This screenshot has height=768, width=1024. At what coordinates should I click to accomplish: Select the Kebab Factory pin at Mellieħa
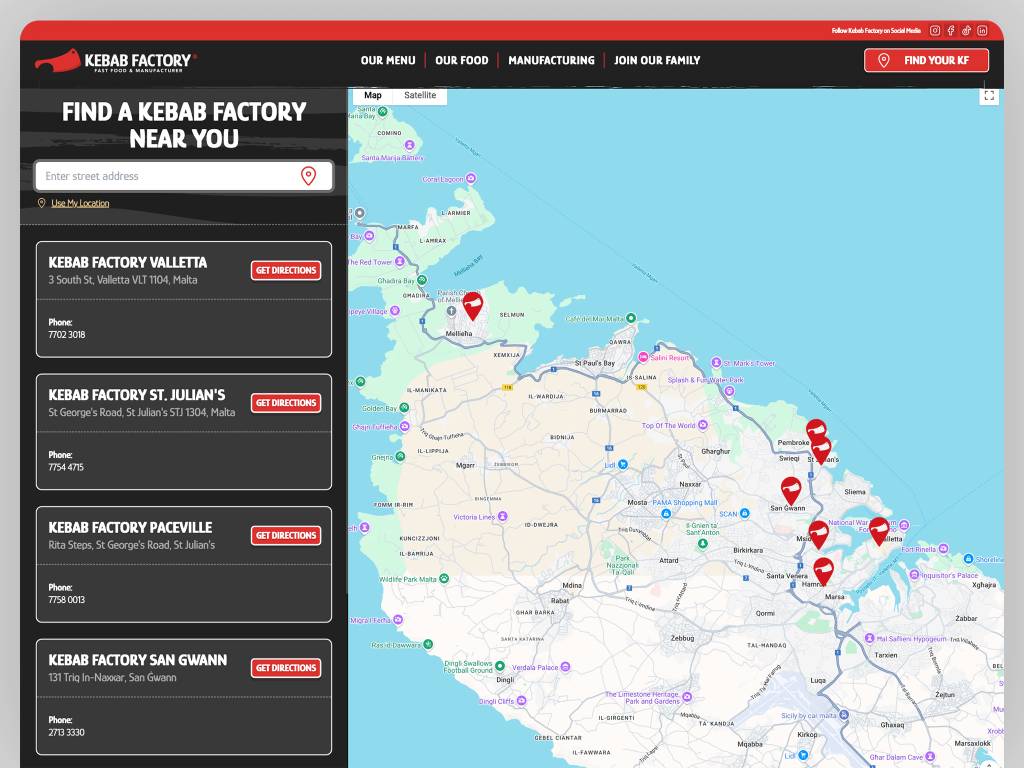472,306
